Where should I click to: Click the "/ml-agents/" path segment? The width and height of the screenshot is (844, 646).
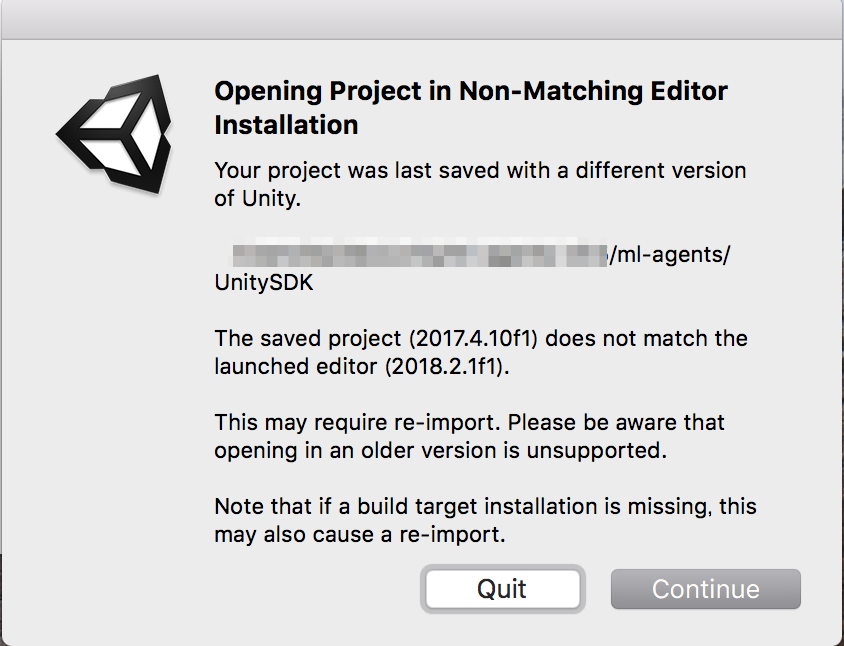(670, 255)
